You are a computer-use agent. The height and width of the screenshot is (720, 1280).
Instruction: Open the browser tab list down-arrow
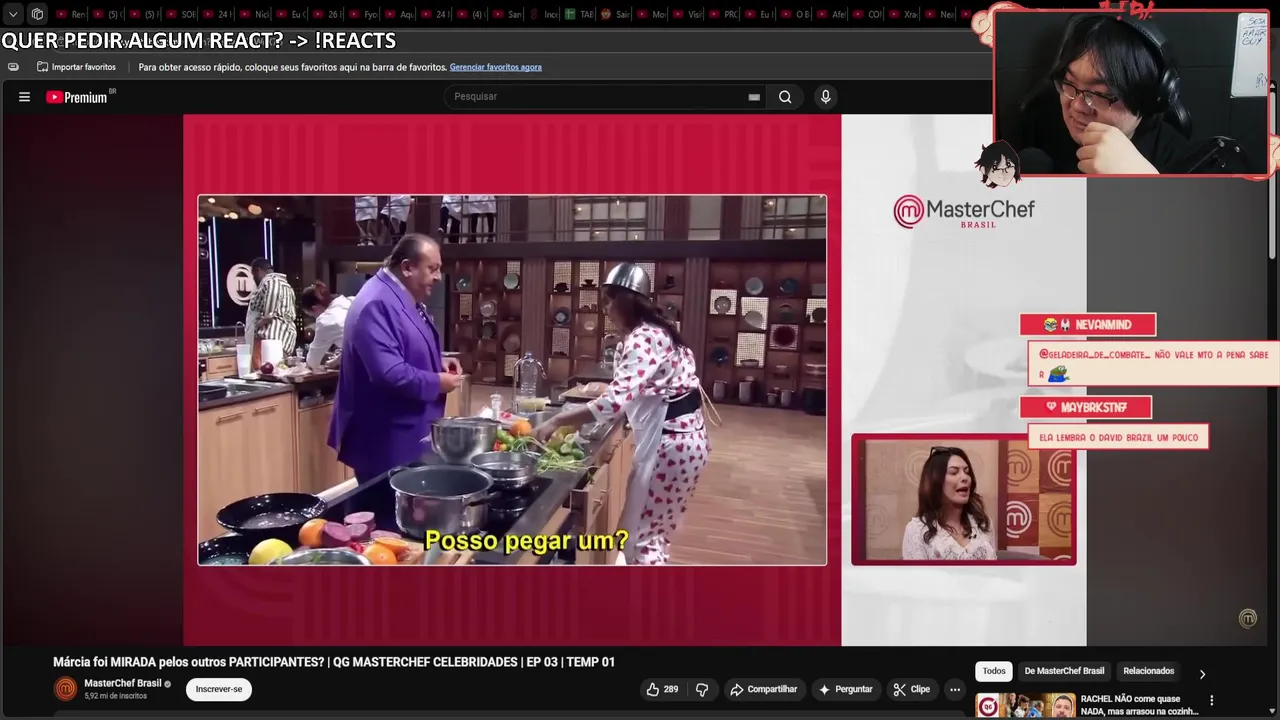[x=13, y=15]
